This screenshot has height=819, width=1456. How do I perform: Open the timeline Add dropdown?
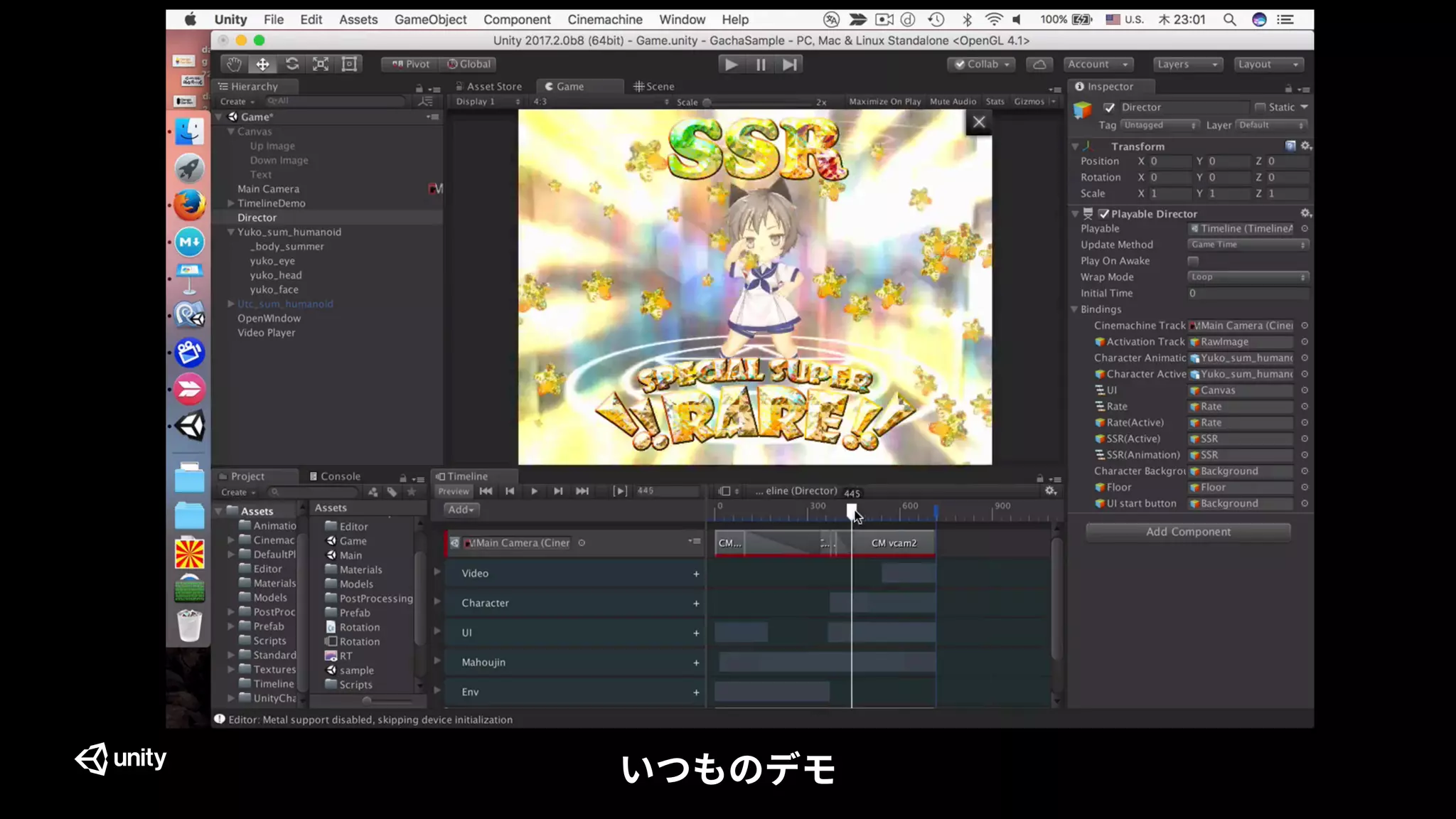(461, 510)
